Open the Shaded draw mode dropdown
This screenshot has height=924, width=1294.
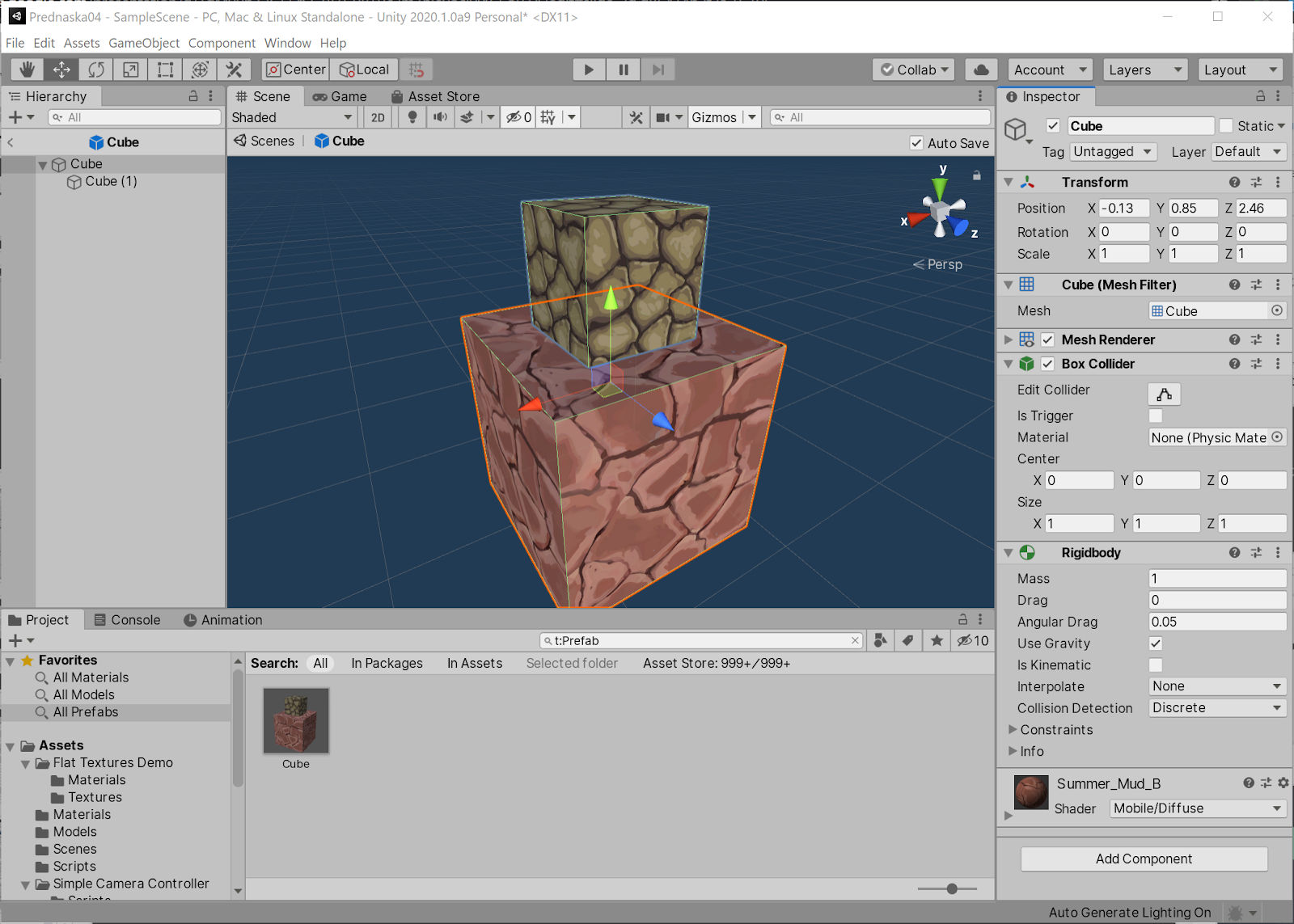tap(292, 117)
